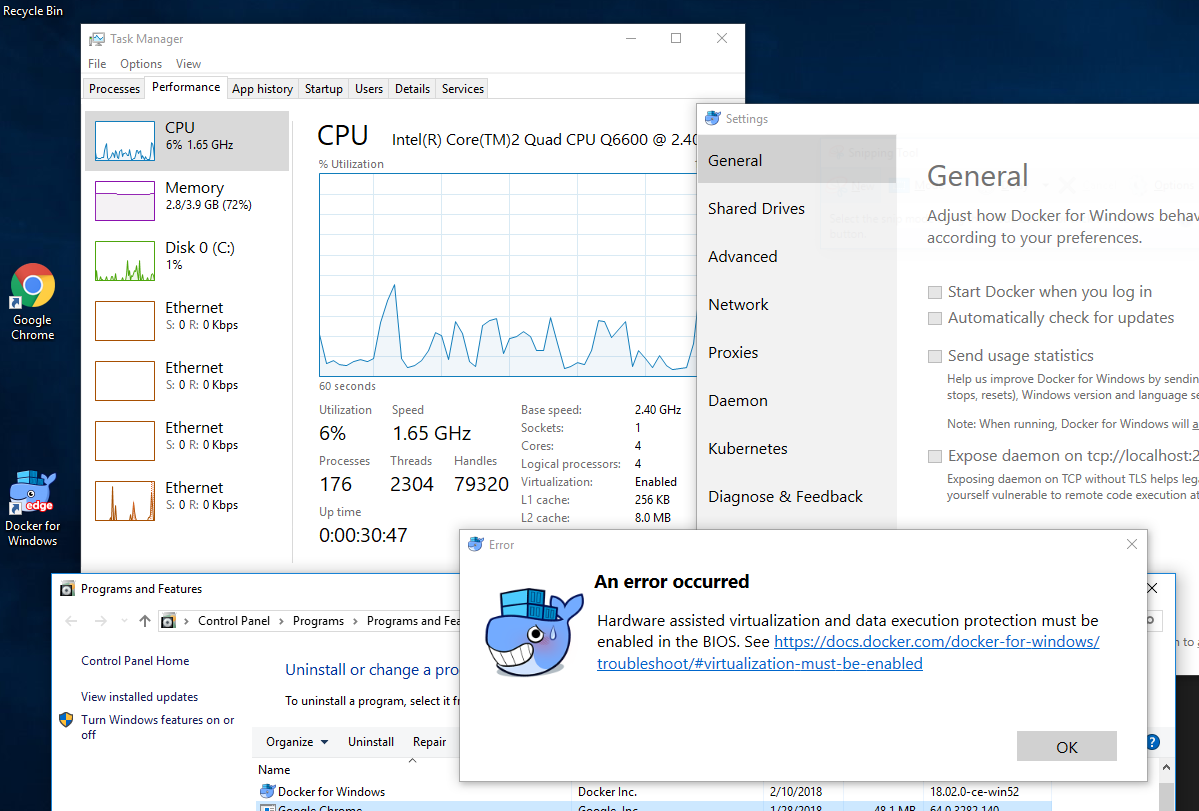Toggle Expose daemon on tcp://localhost checkbox
The image size is (1199, 811).
point(934,456)
